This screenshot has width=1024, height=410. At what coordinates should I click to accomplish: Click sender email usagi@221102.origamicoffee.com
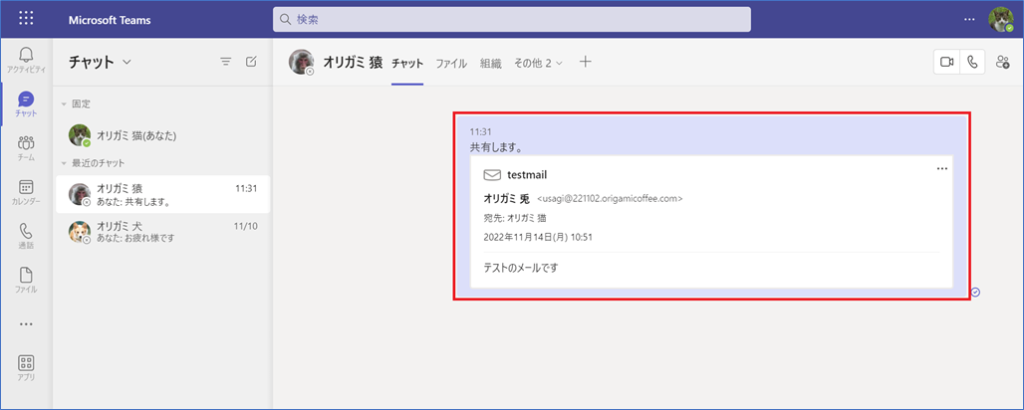(x=610, y=198)
